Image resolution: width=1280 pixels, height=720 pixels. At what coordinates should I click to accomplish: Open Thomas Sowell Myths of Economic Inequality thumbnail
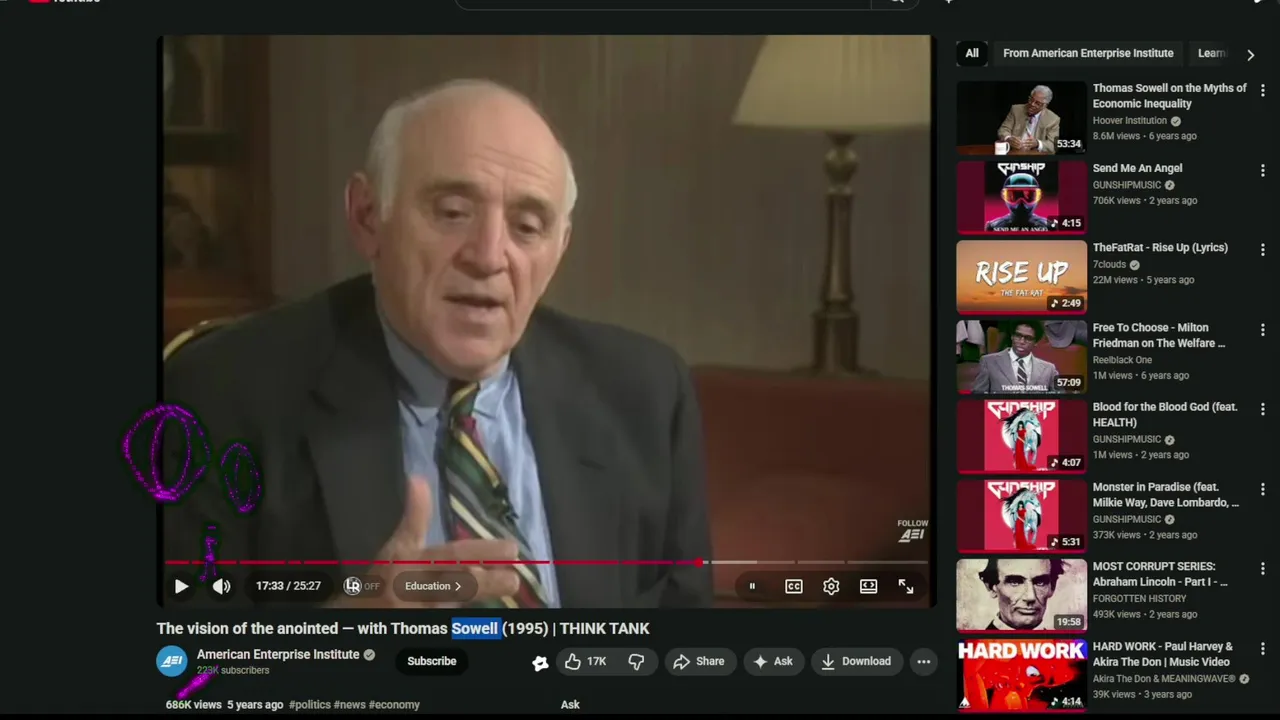1021,118
